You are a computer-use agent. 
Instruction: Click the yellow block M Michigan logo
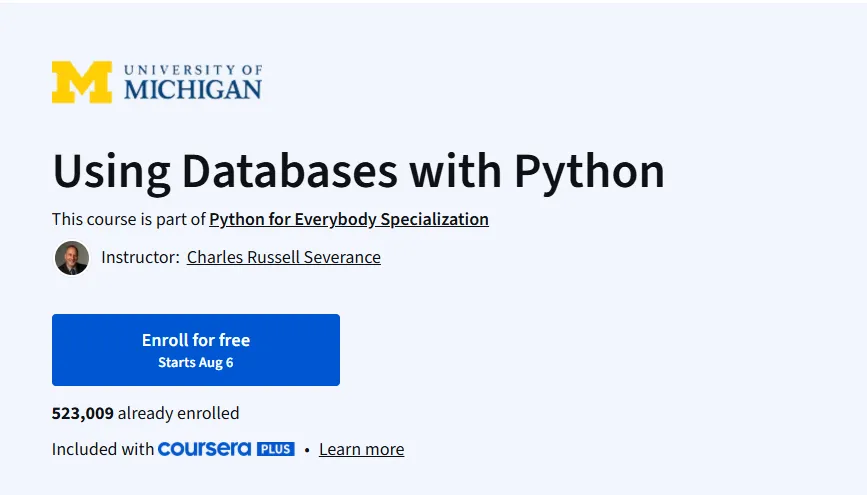pos(82,82)
